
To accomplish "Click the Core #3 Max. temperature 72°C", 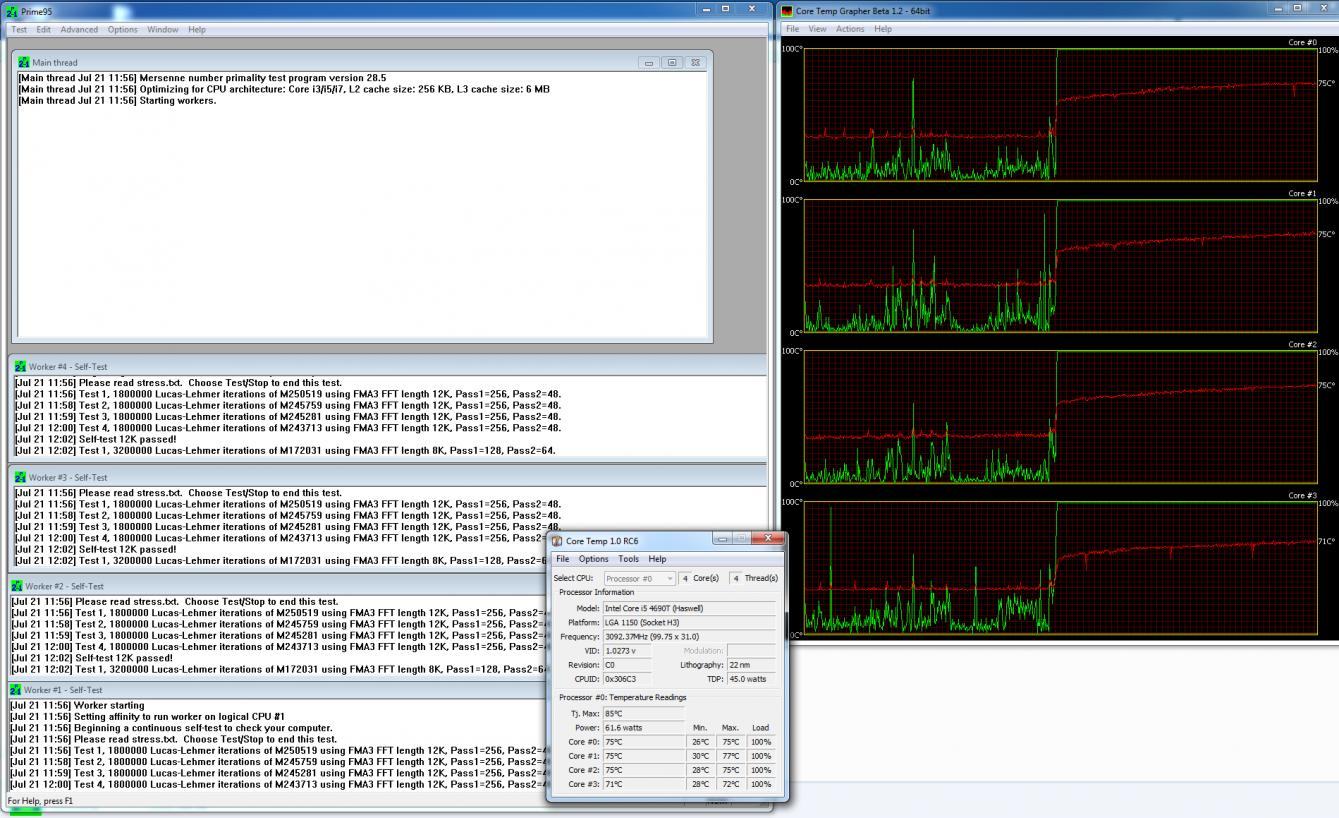I will (730, 784).
